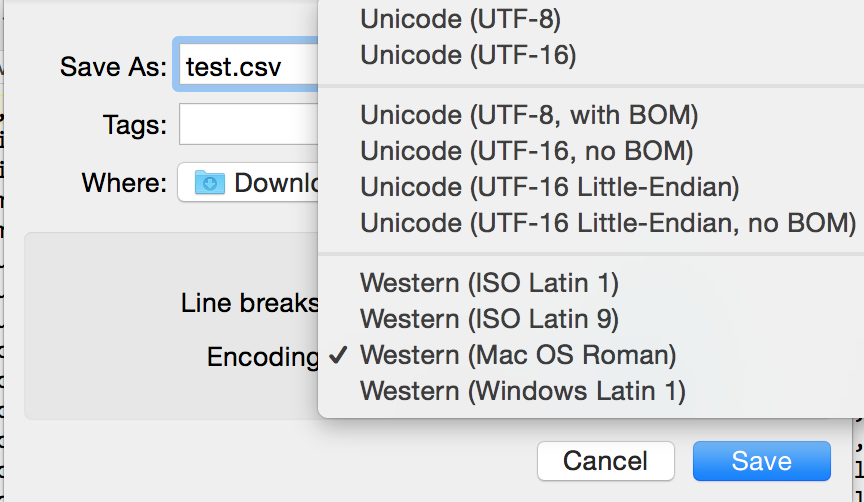
Task: Click checked Western (Mac OS Roman) item
Action: [x=591, y=355]
